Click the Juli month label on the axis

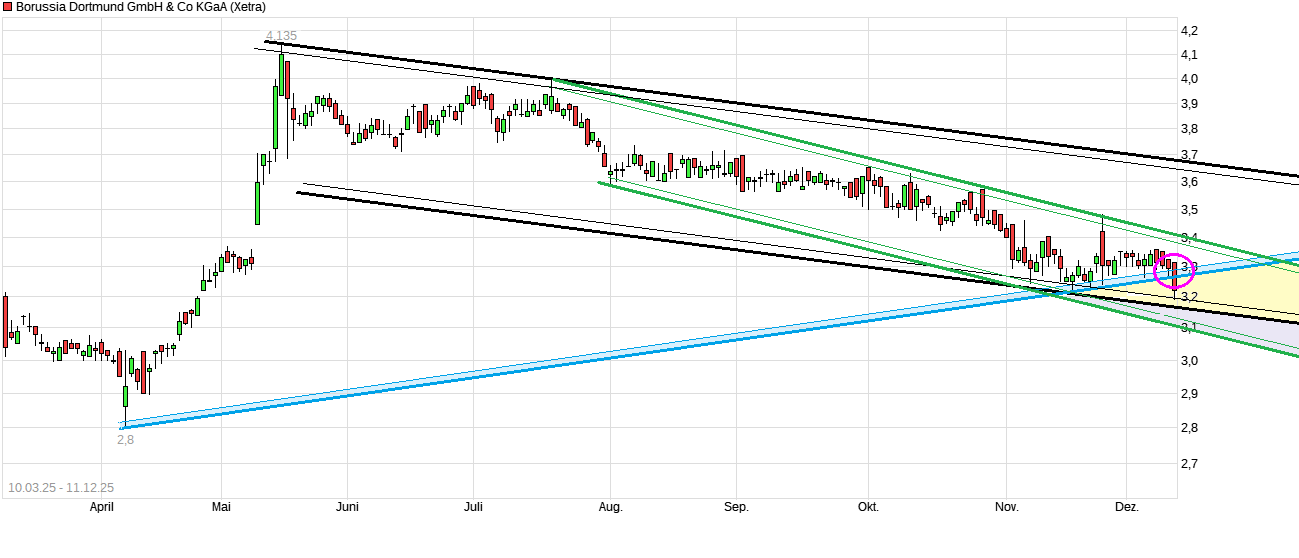coord(474,507)
